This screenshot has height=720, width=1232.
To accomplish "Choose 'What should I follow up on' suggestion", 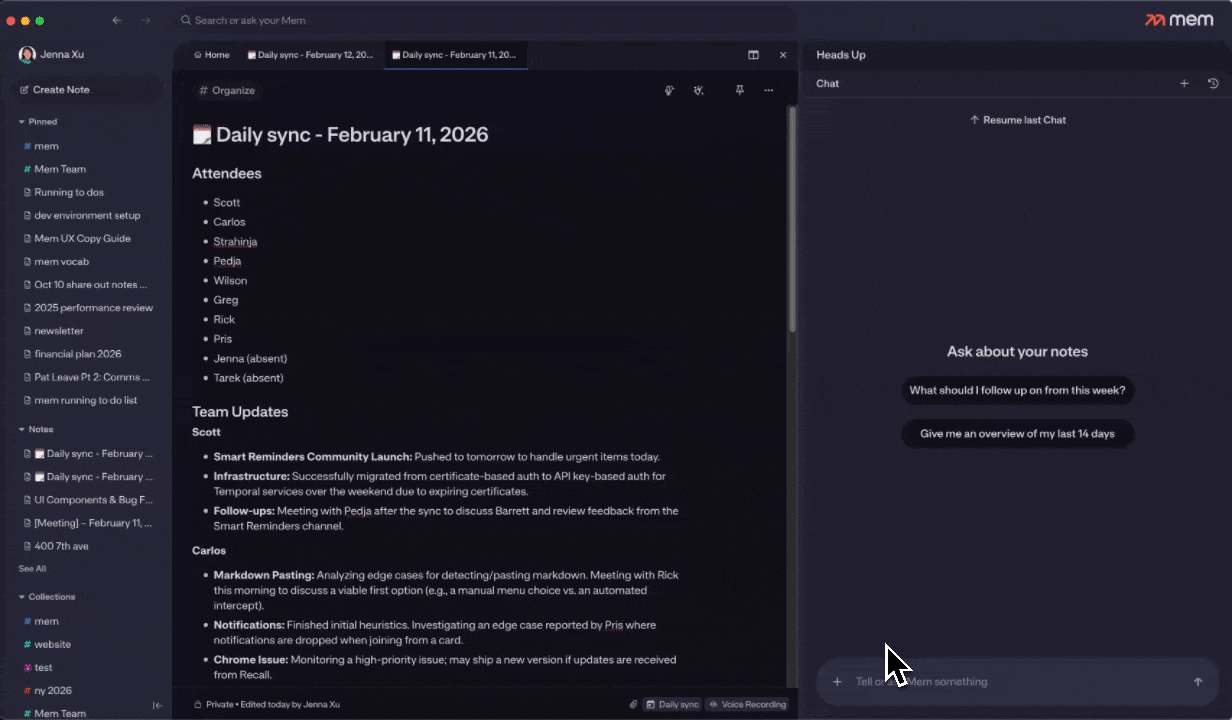I will click(1017, 391).
